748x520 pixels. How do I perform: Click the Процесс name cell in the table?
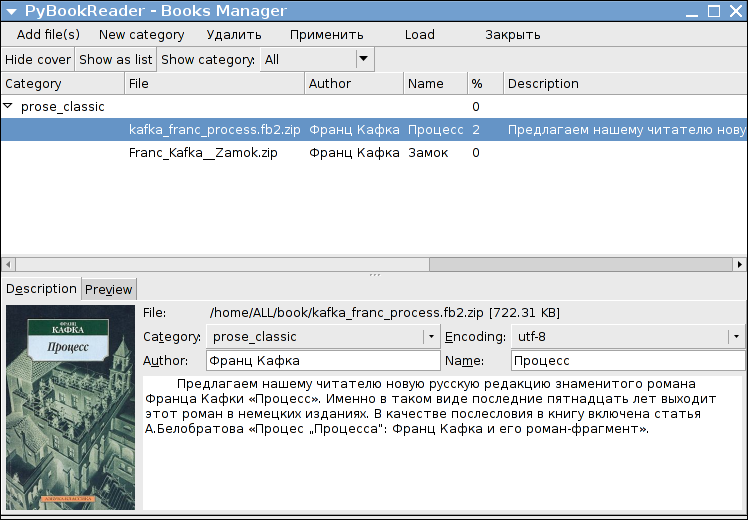(435, 130)
